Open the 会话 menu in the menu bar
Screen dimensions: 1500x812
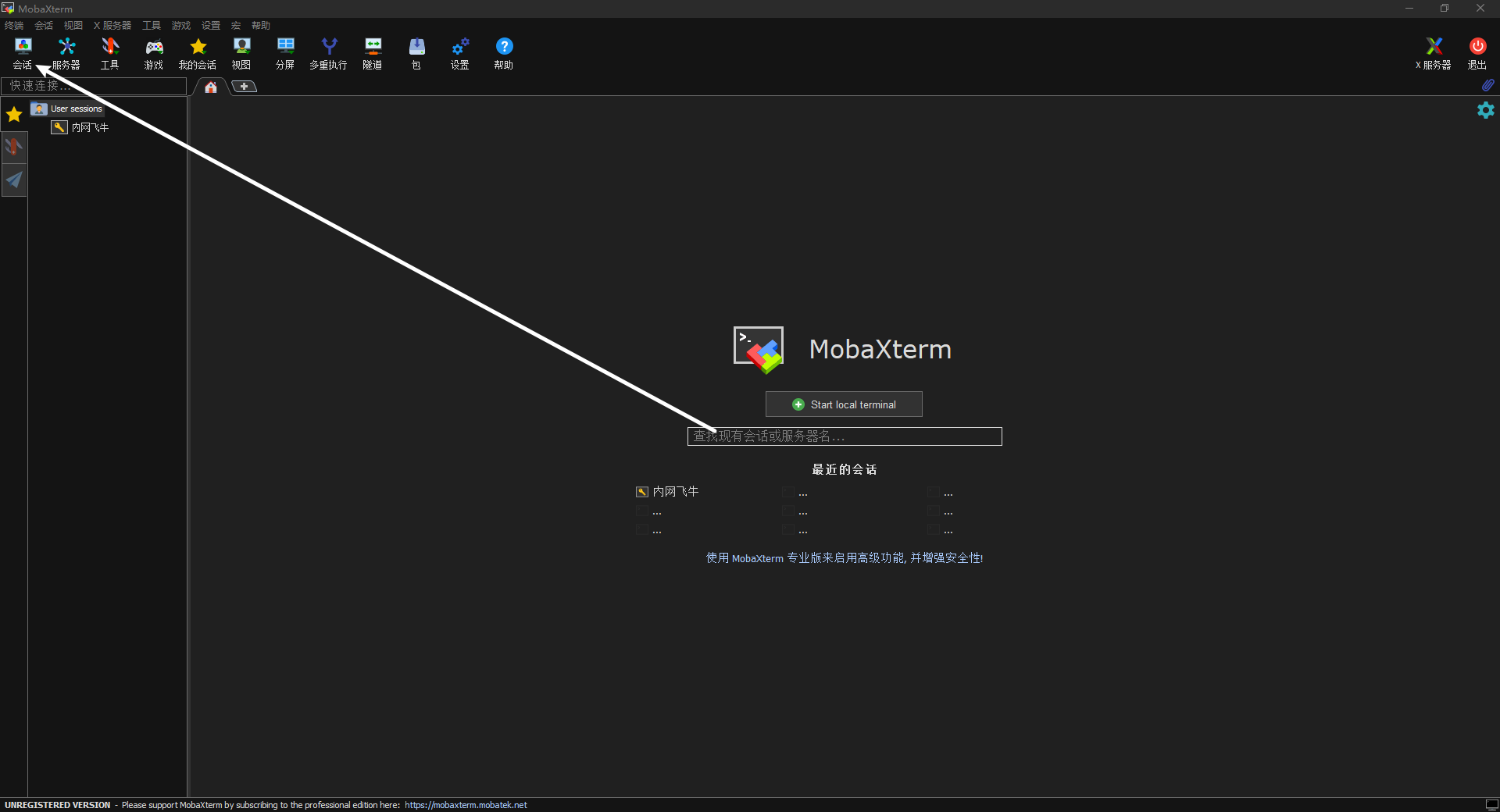point(44,26)
